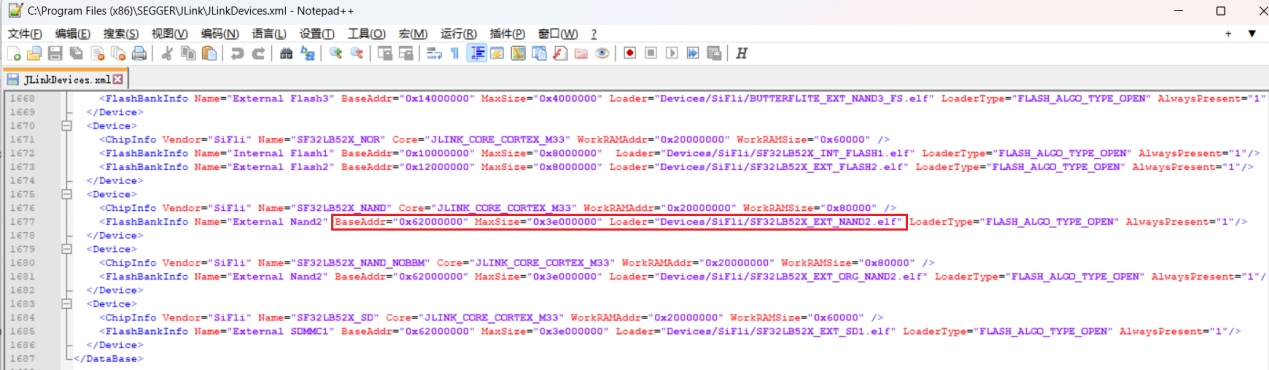Image resolution: width=1269 pixels, height=370 pixels.
Task: Collapse the Device block at line 1683
Action: coord(67,303)
